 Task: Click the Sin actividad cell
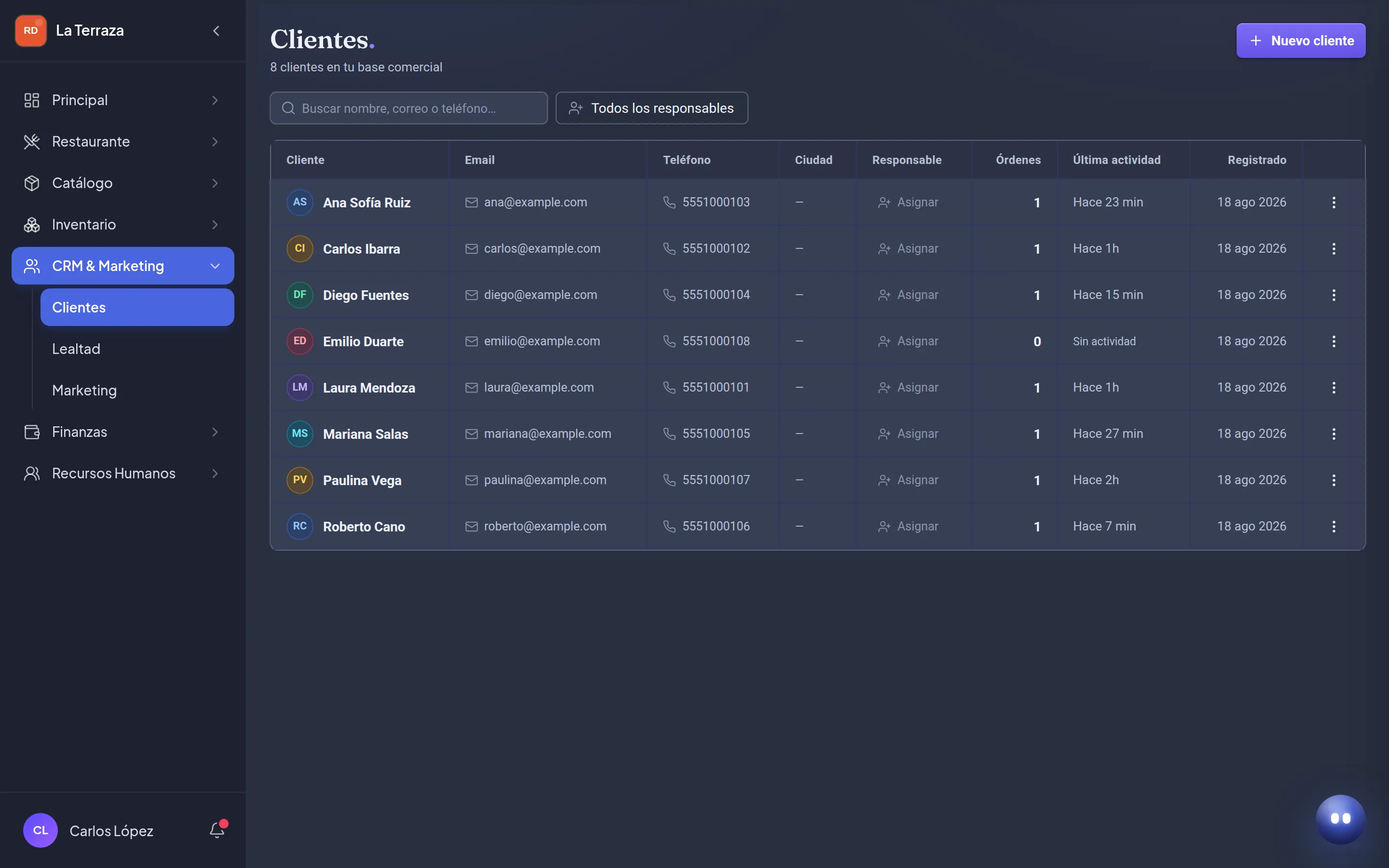point(1104,341)
